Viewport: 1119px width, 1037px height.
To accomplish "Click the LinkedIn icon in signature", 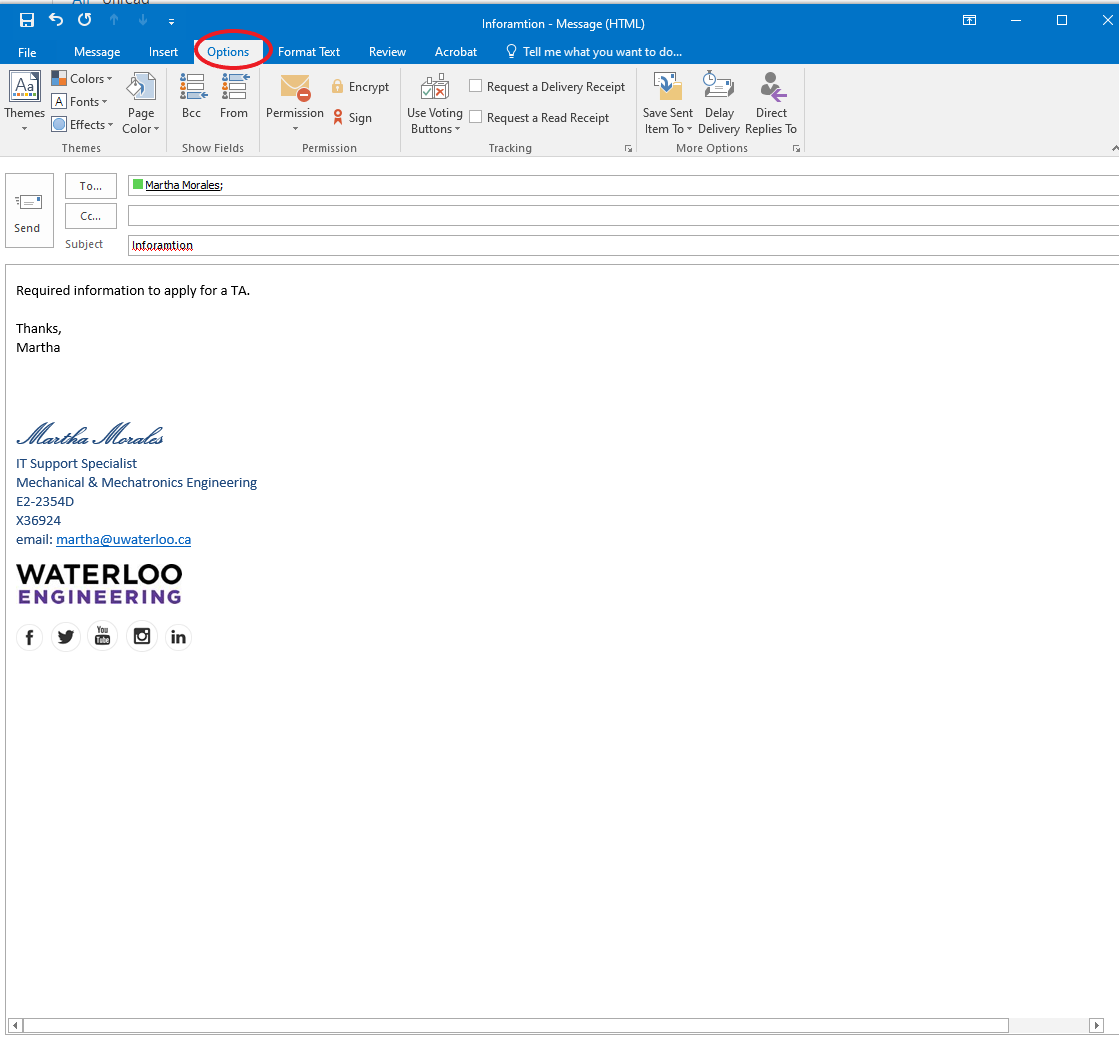I will point(178,637).
